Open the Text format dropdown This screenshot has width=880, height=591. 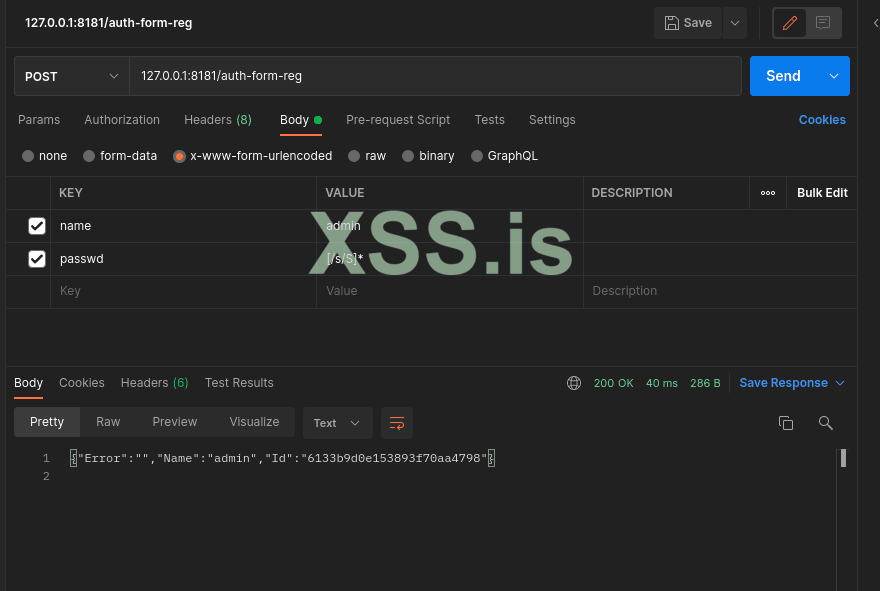[x=337, y=423]
